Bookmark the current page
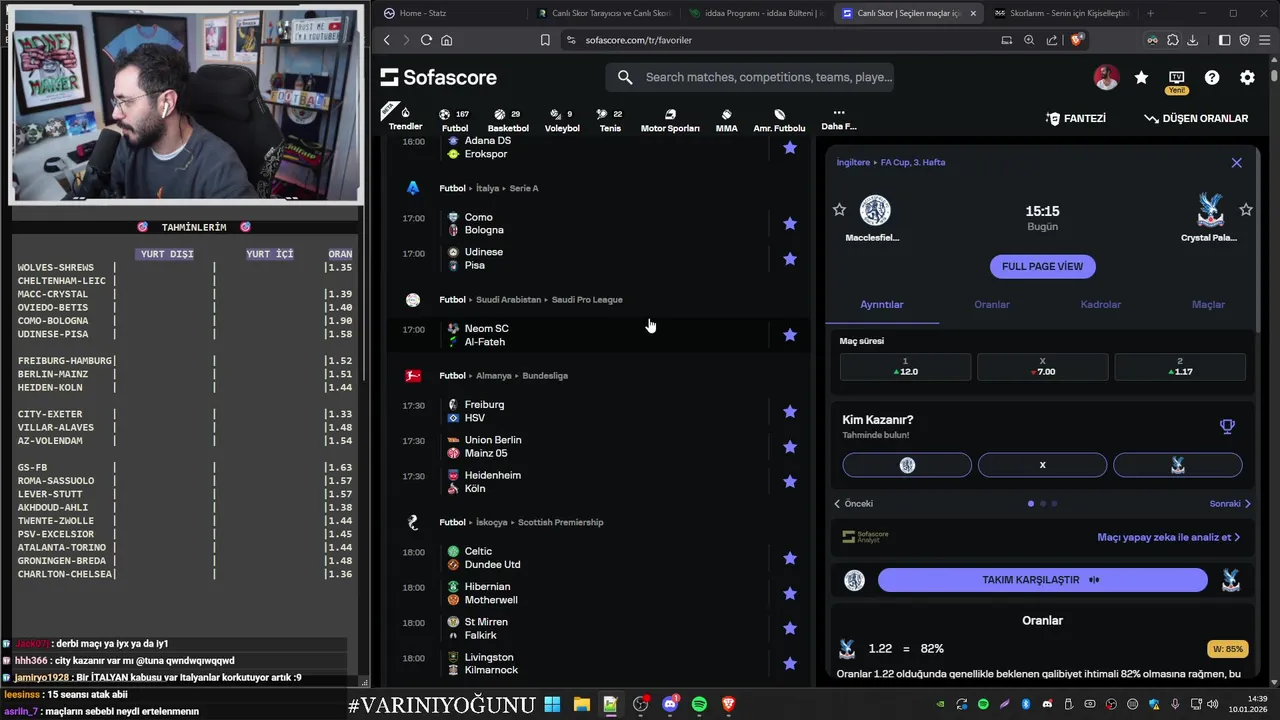 [x=545, y=40]
